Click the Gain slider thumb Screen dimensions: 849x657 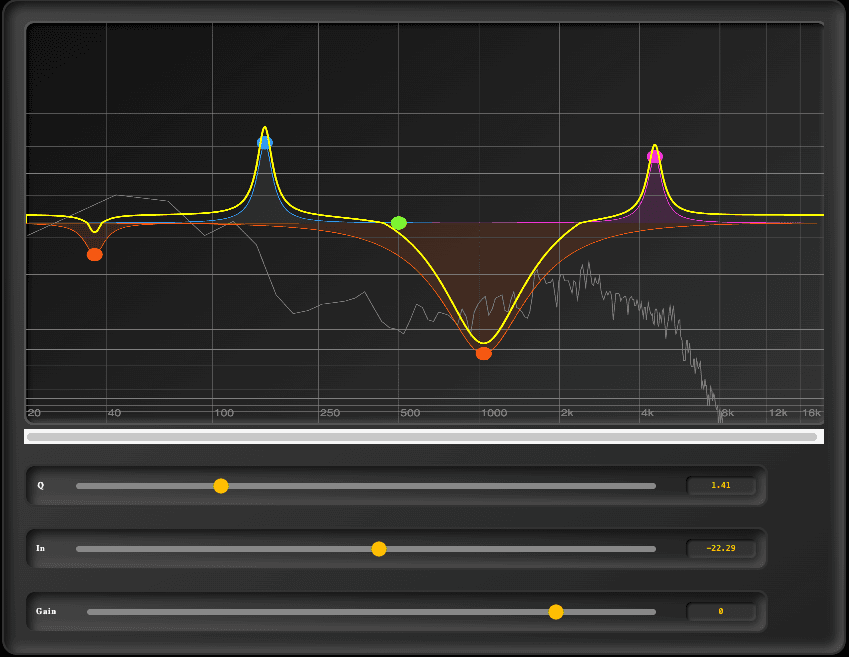[556, 611]
